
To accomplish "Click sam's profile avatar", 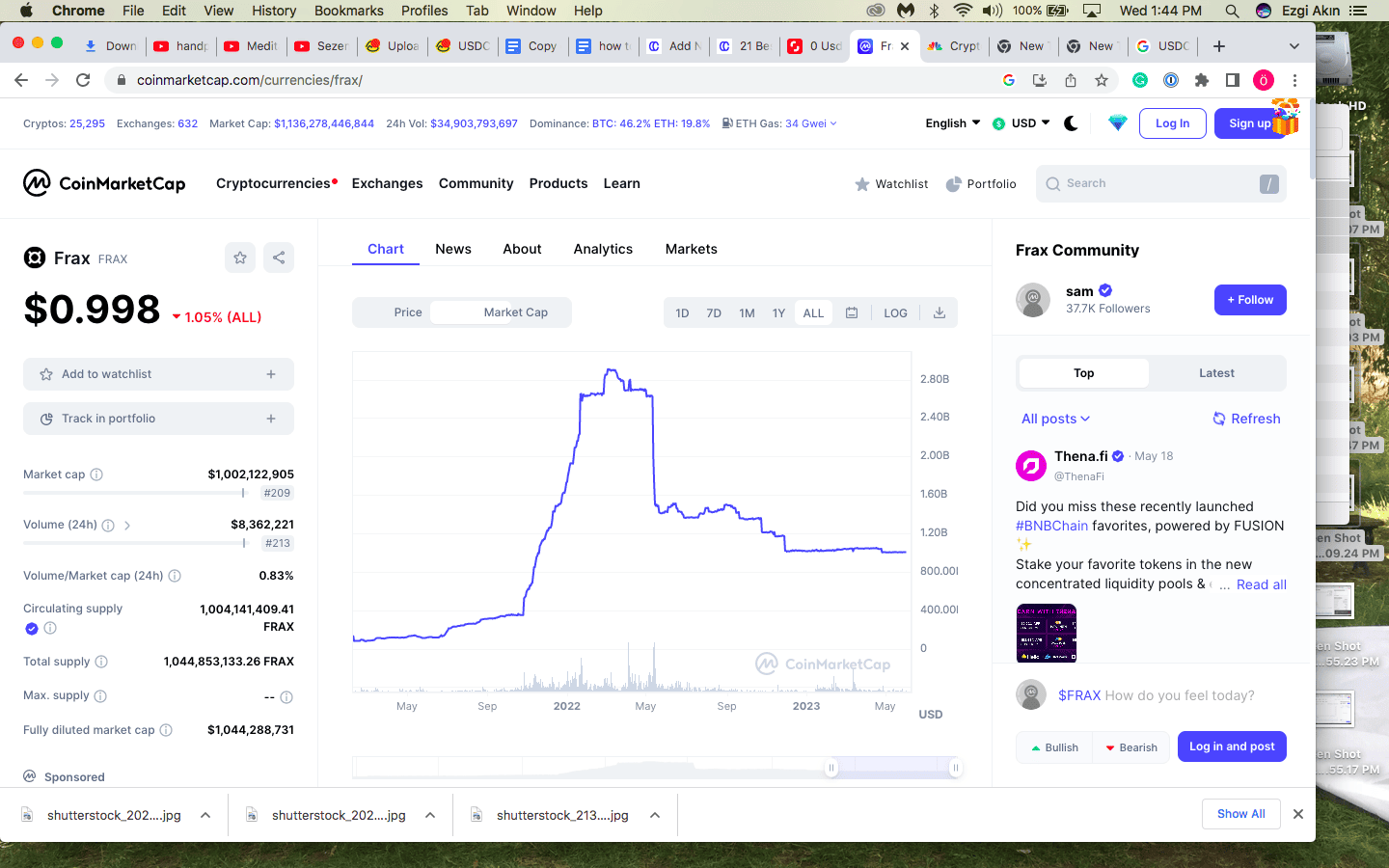I will click(1033, 300).
